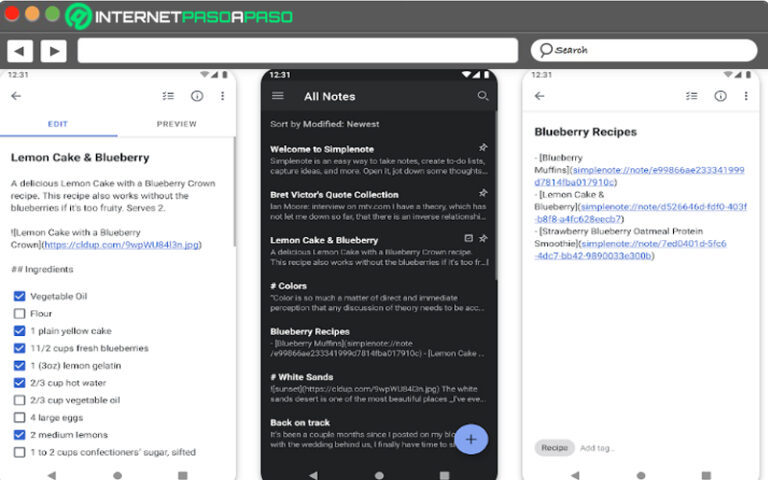768x480 pixels.
Task: Expand Sort by Modified: Newest option
Action: point(325,124)
